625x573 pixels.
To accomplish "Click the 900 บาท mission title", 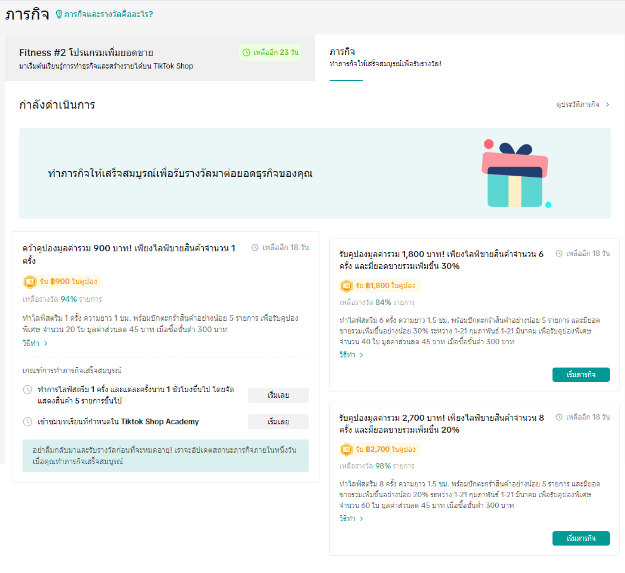I will 129,254.
